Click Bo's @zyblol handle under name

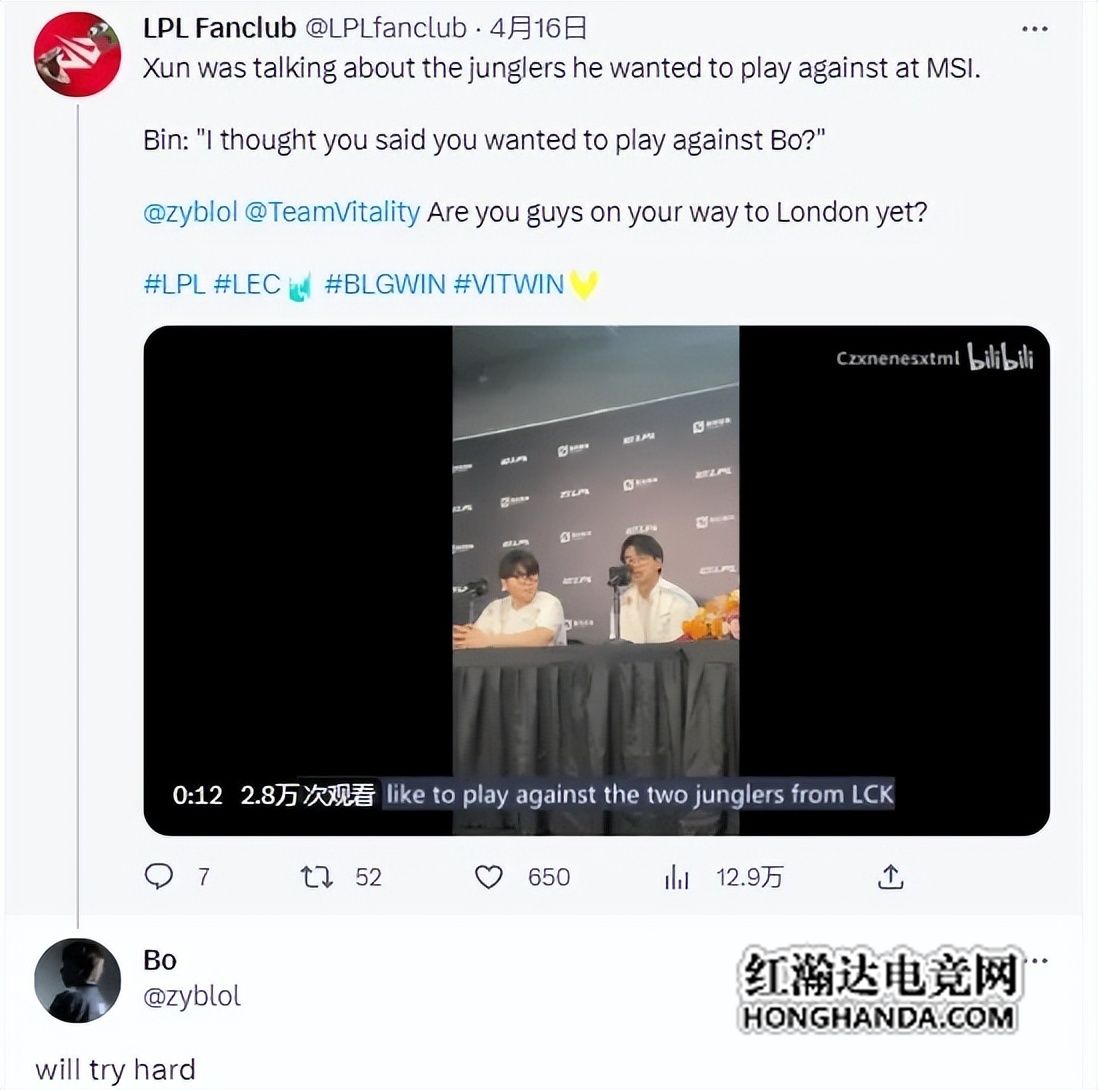pos(192,995)
